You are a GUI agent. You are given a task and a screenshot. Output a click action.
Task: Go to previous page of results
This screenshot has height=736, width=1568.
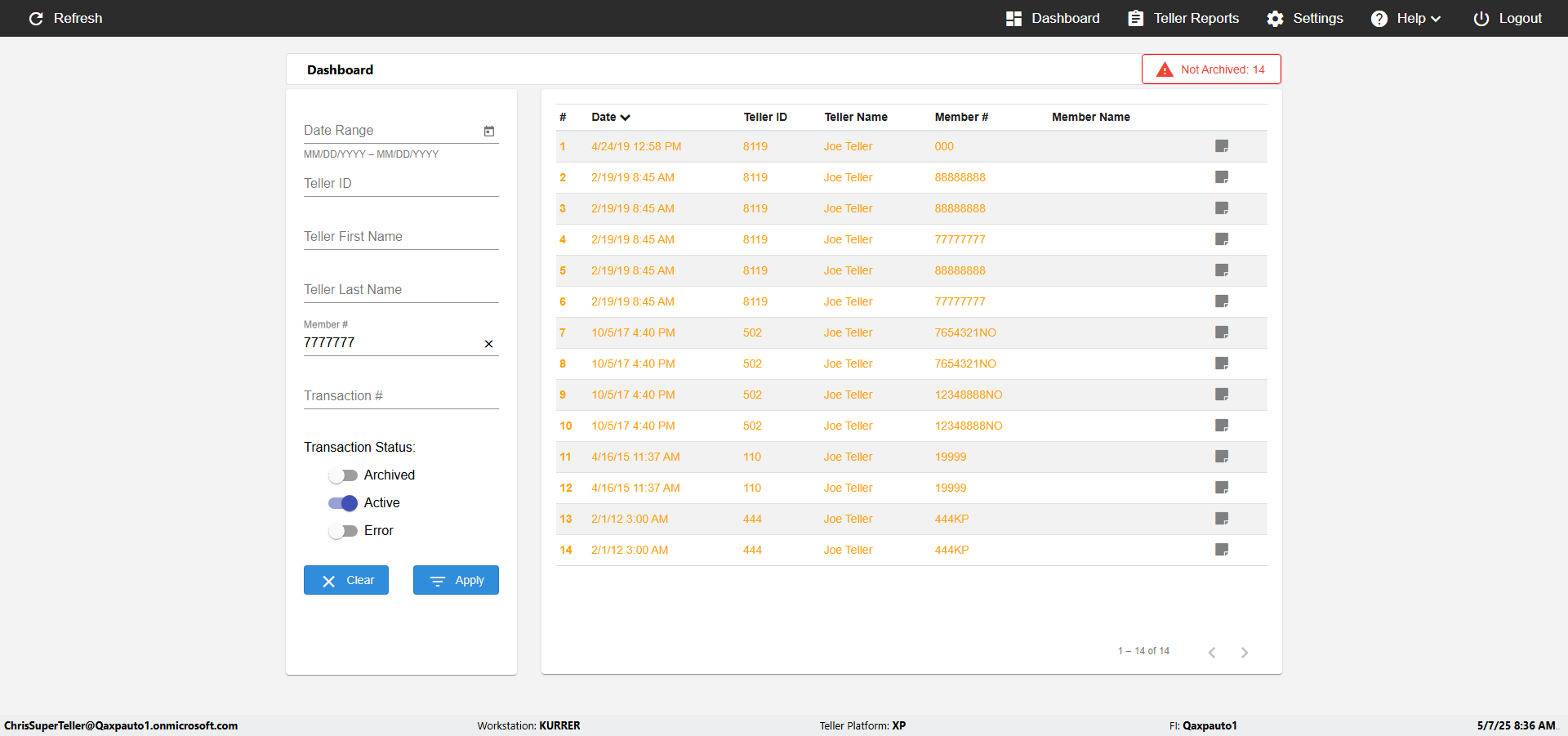tap(1212, 652)
